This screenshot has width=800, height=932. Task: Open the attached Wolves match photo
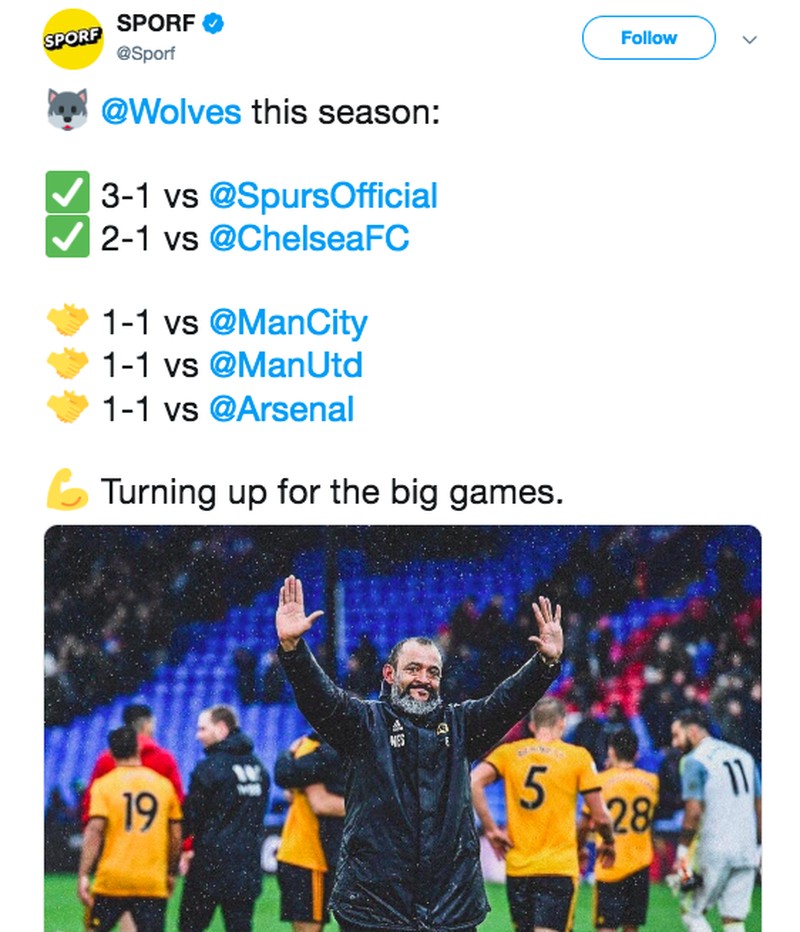click(402, 728)
